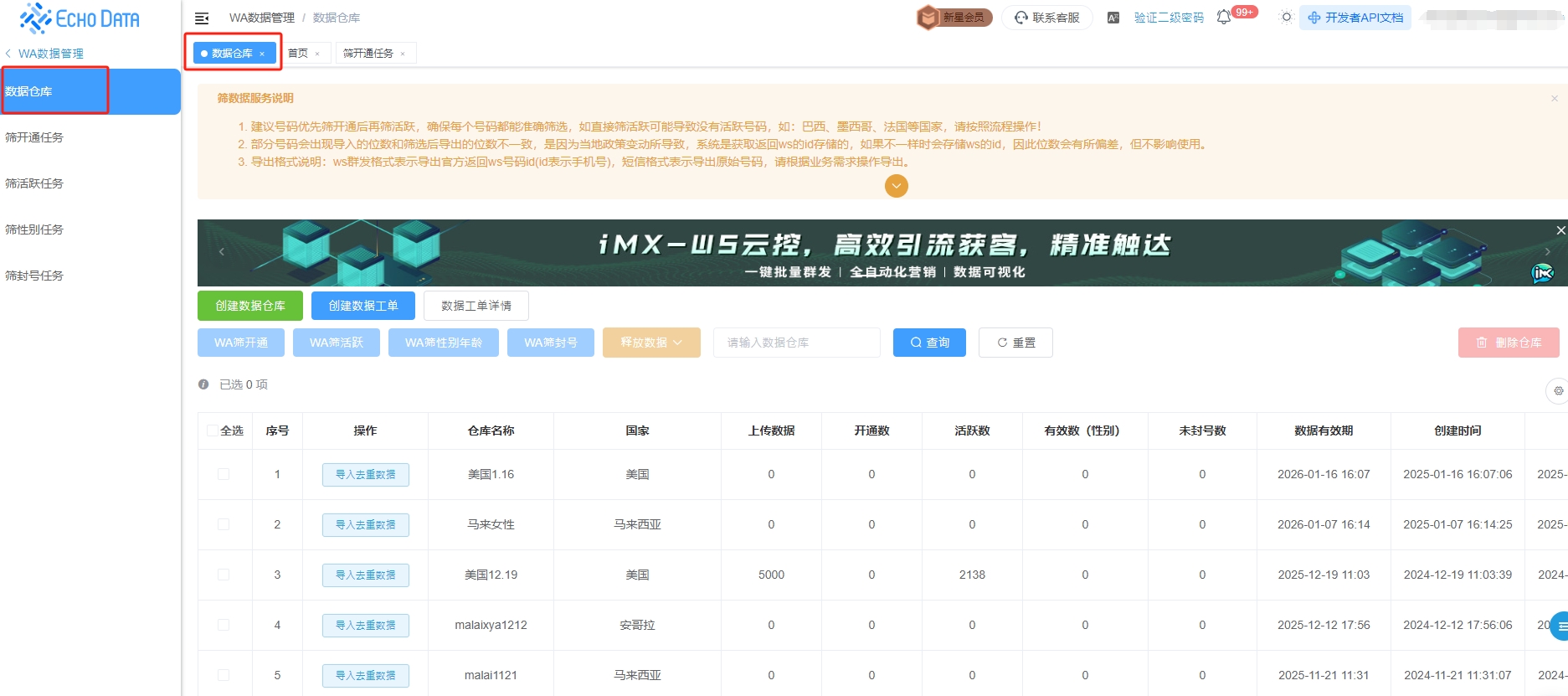Viewport: 1568px width, 696px height.
Task: Check the row for 美国12.19
Action: [224, 575]
